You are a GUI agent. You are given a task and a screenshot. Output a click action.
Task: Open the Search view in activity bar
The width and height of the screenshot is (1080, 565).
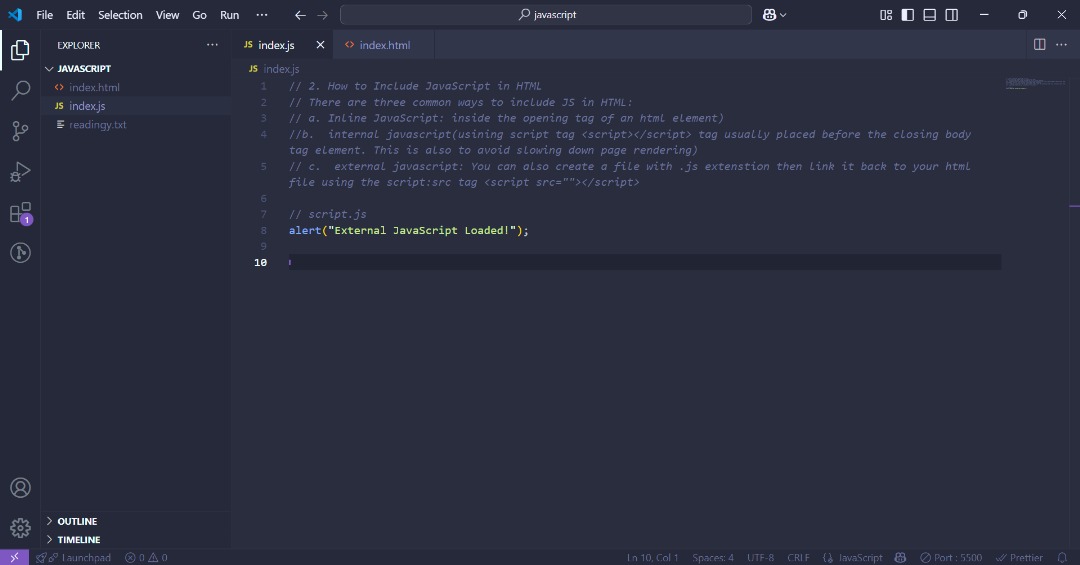(x=21, y=90)
